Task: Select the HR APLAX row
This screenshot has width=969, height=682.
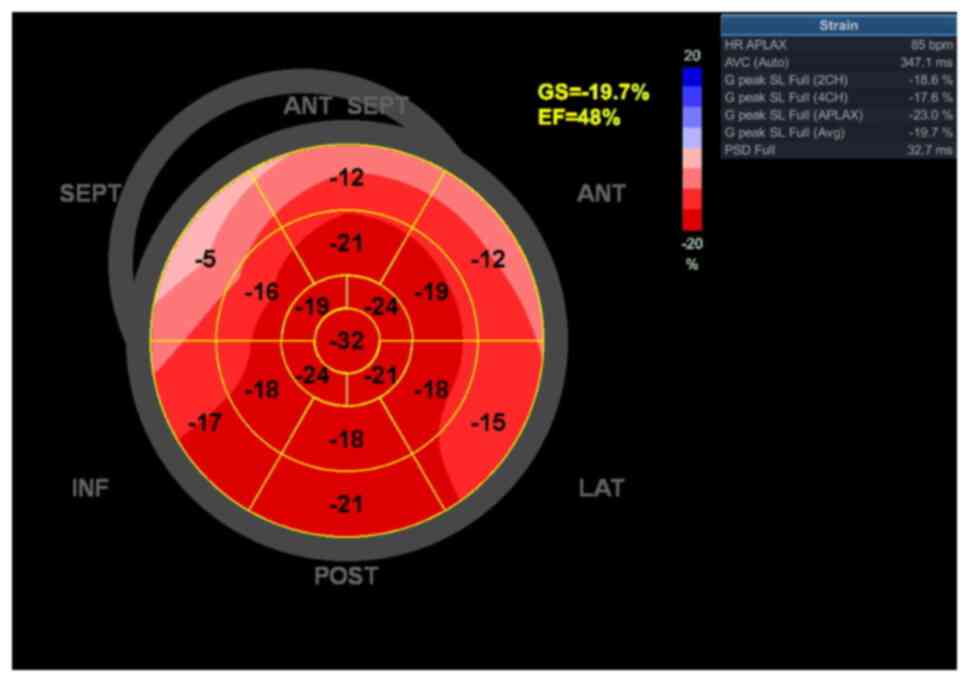Action: 837,46
